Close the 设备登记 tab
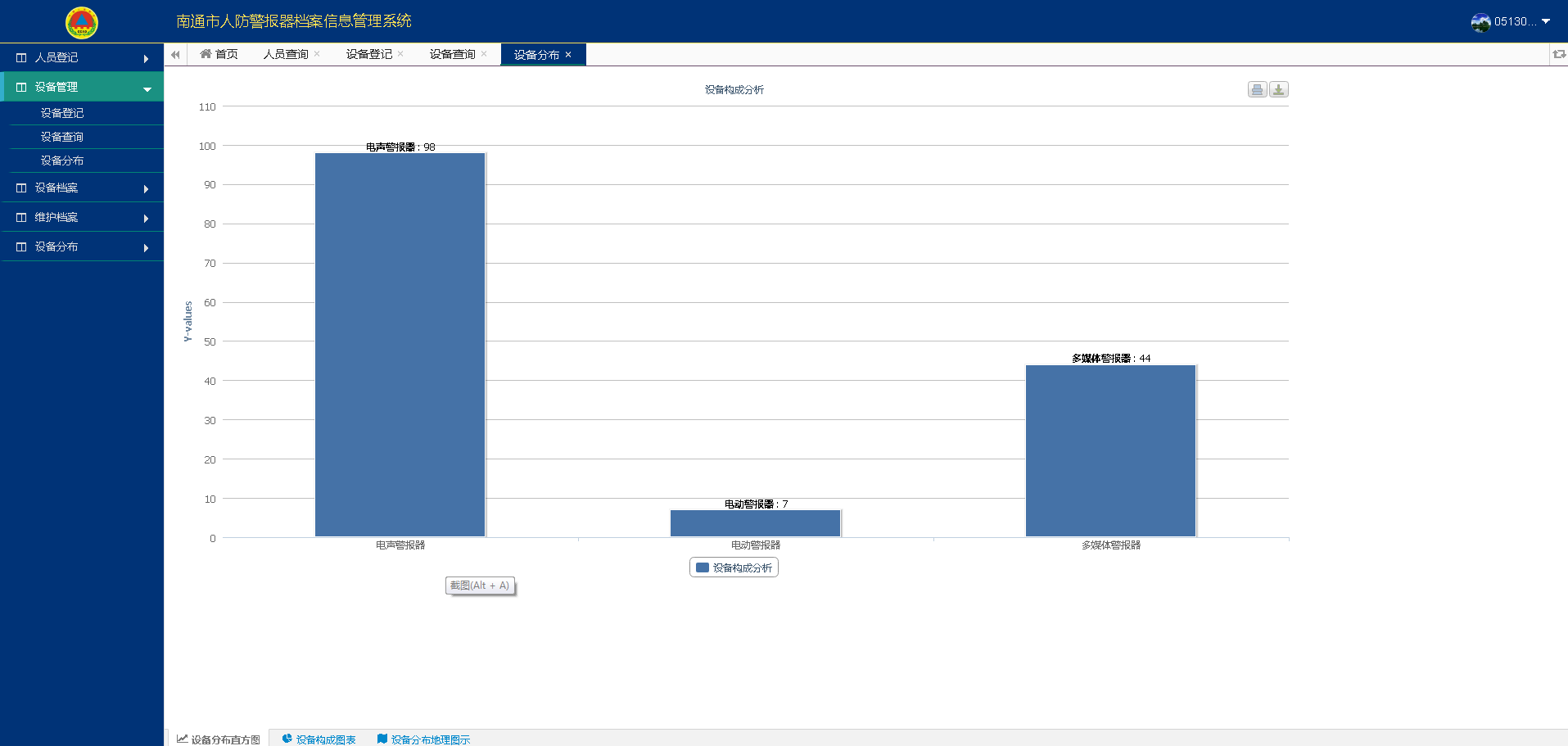The height and width of the screenshot is (746, 1568). 400,54
